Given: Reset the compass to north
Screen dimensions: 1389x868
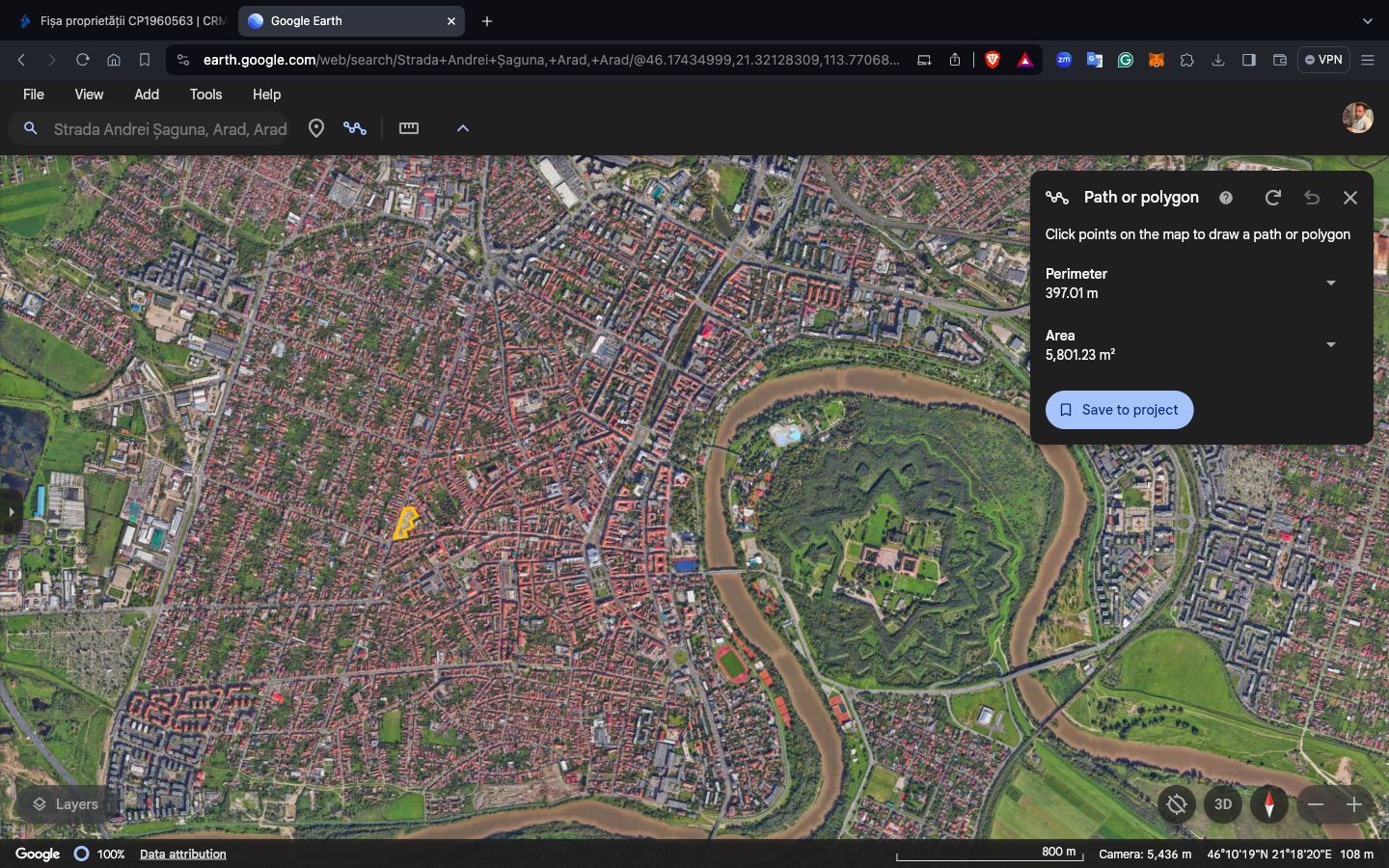Looking at the screenshot, I should point(1269,804).
